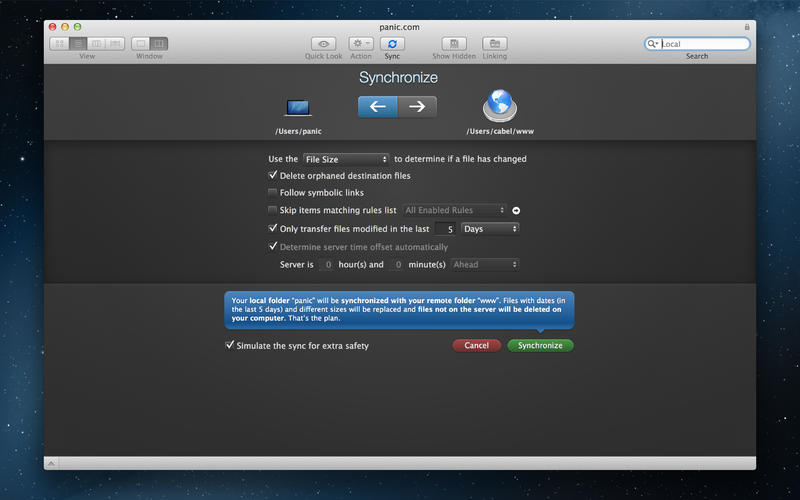Viewport: 800px width, 500px height.
Task: Toggle Determine server time offset automatically
Action: (x=273, y=246)
